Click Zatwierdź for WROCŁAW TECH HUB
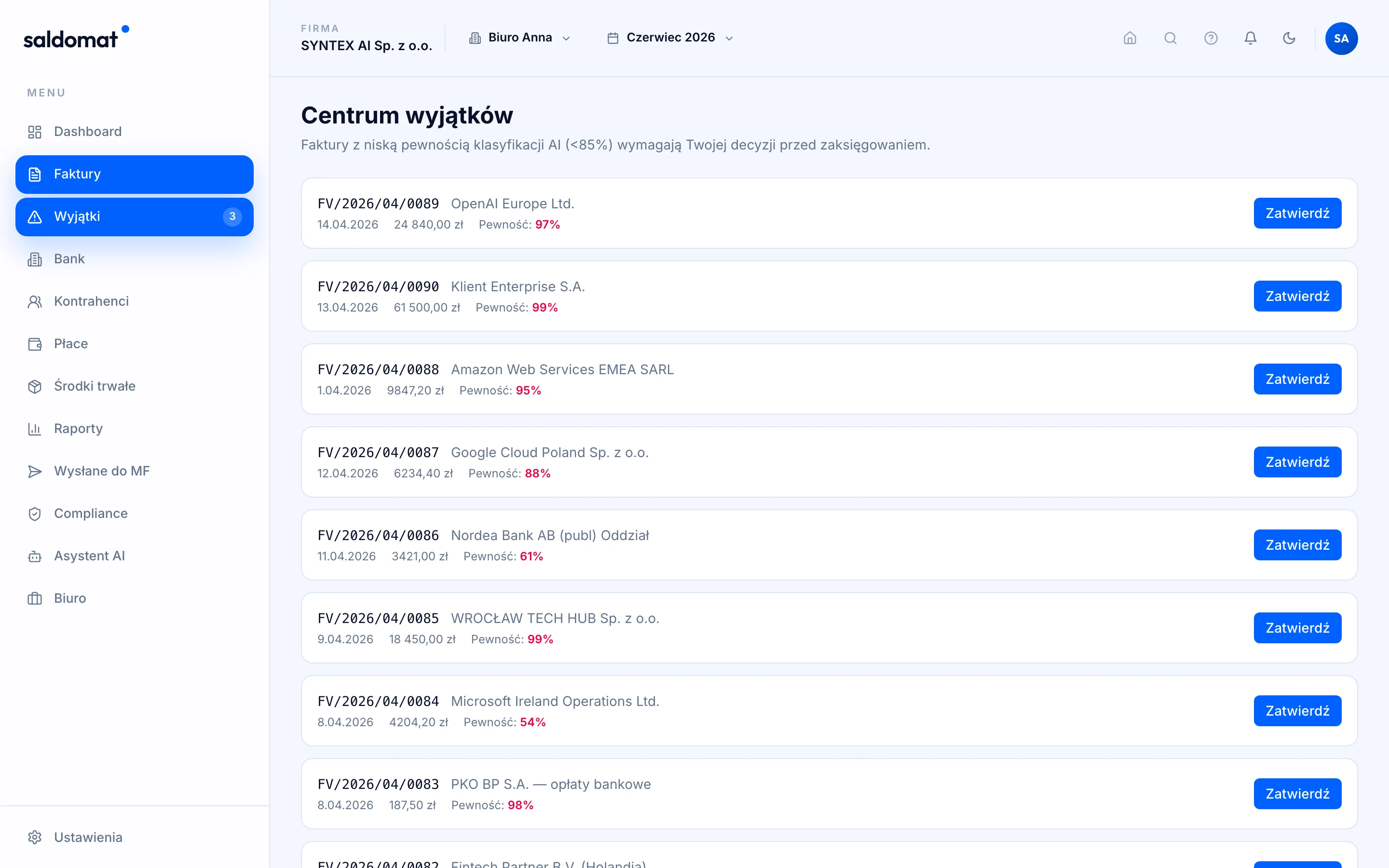 1297,628
